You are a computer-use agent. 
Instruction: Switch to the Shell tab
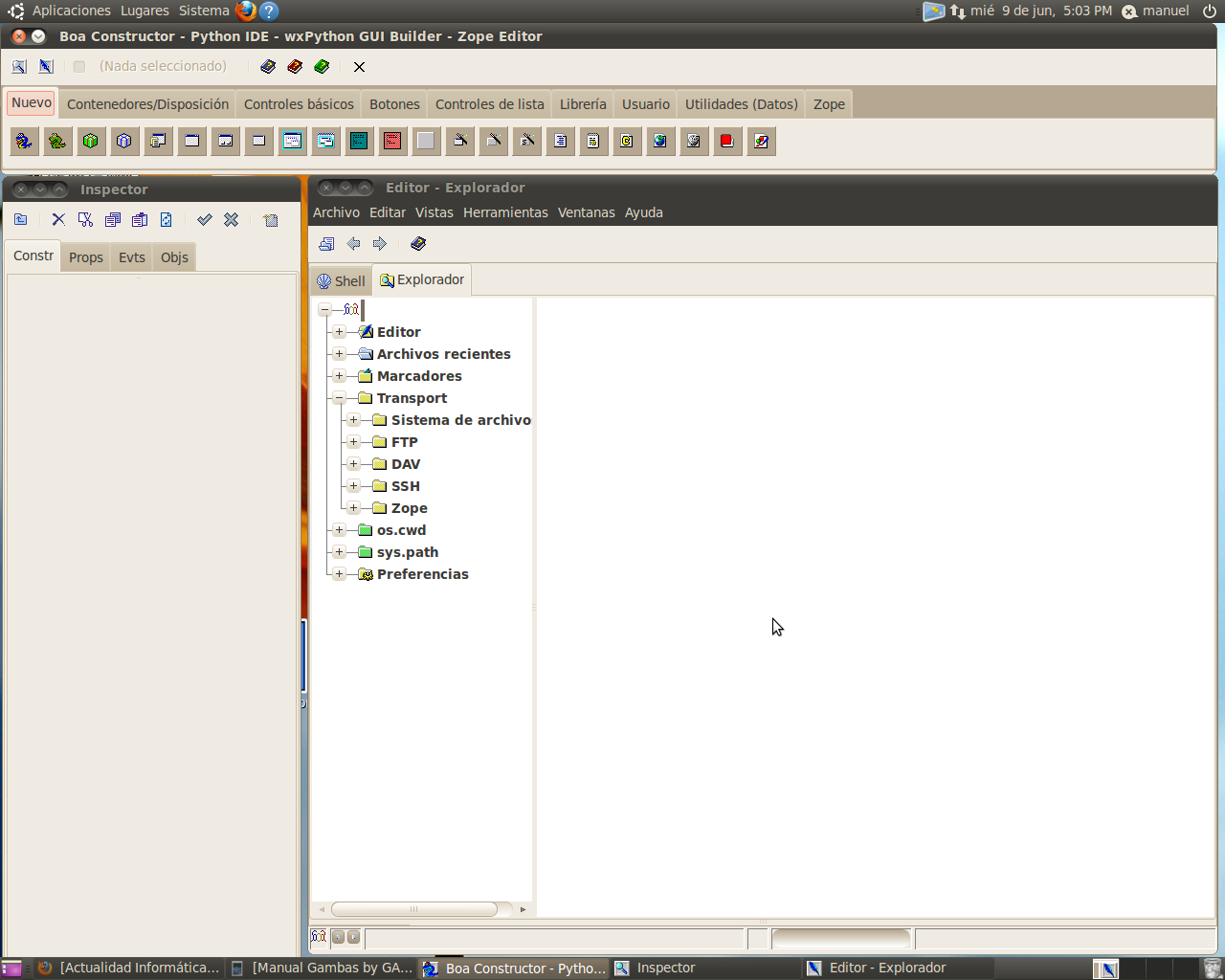[x=341, y=280]
